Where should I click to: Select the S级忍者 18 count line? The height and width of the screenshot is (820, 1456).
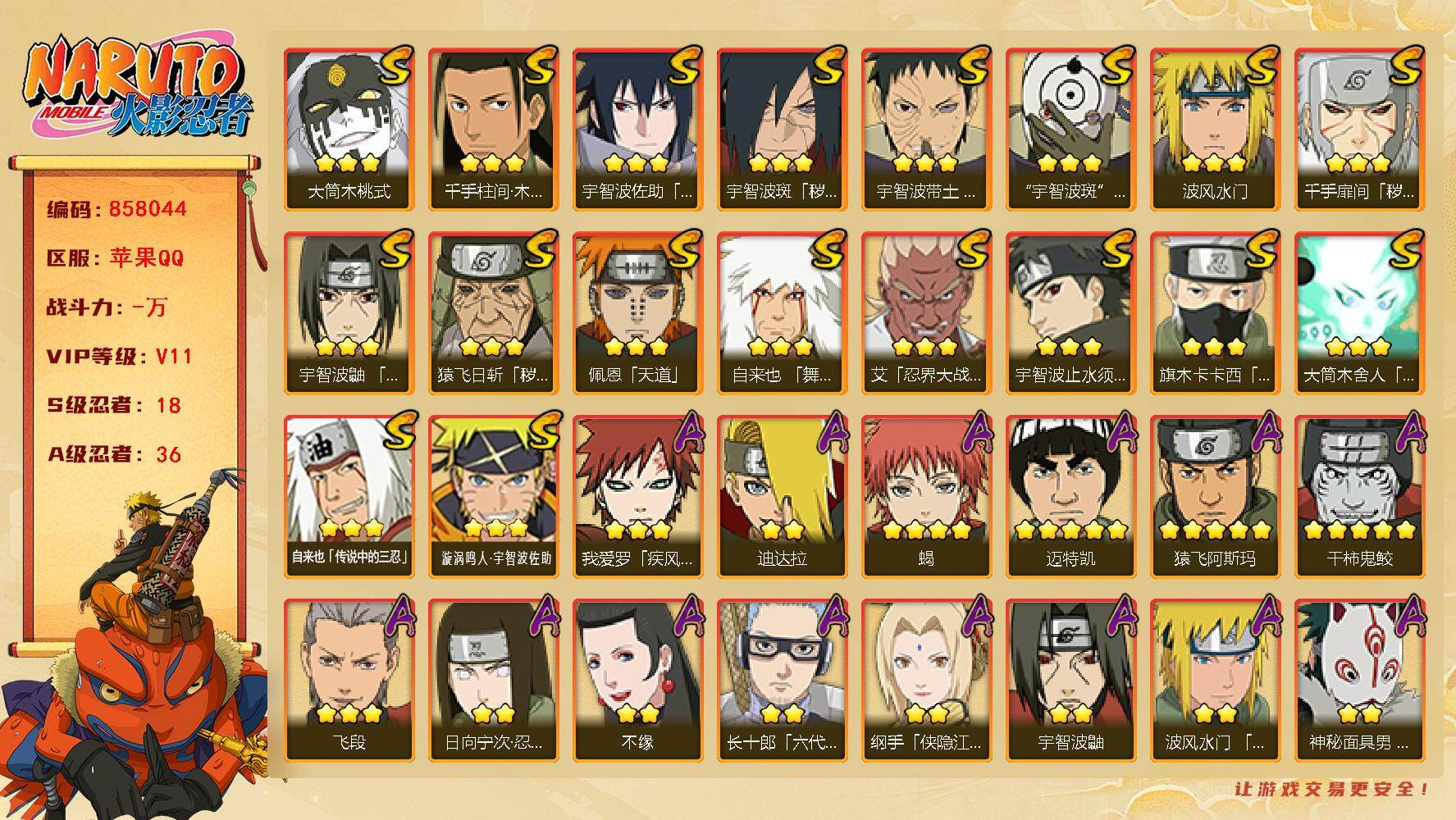[114, 405]
